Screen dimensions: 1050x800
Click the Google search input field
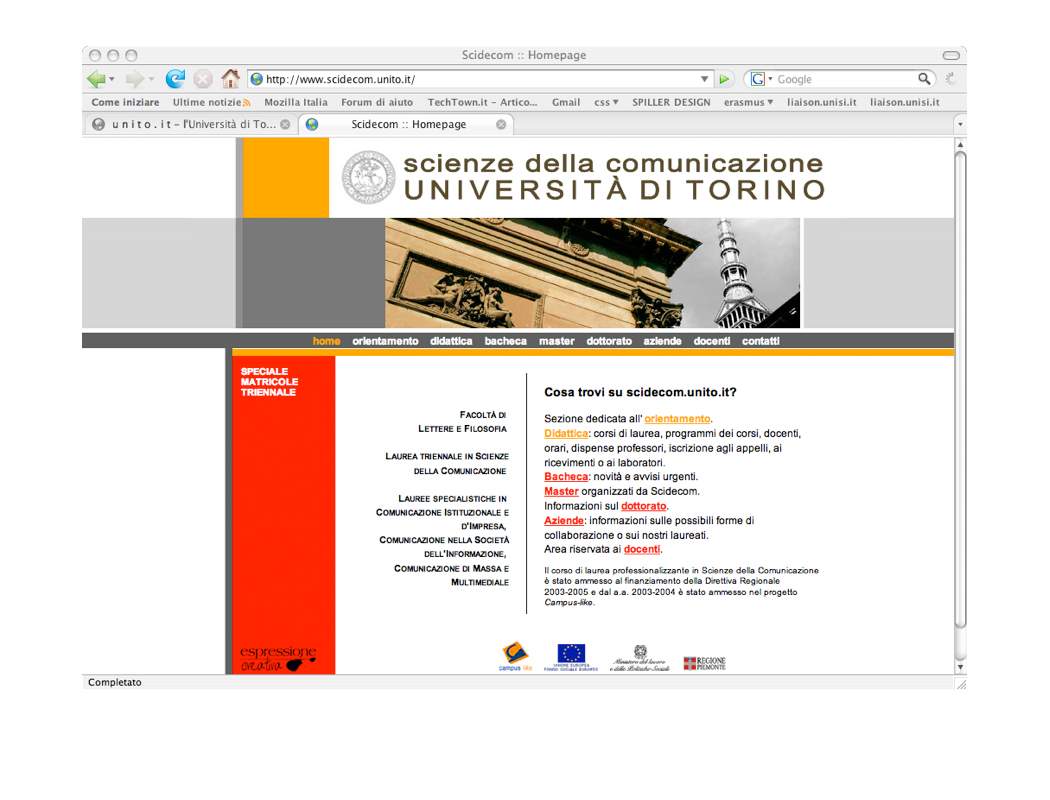coord(846,79)
